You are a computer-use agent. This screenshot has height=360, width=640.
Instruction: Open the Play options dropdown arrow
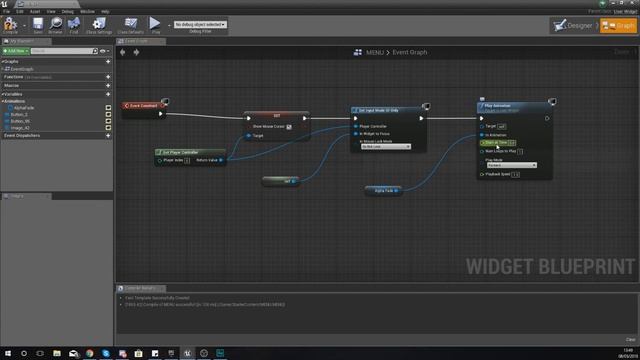point(169,25)
